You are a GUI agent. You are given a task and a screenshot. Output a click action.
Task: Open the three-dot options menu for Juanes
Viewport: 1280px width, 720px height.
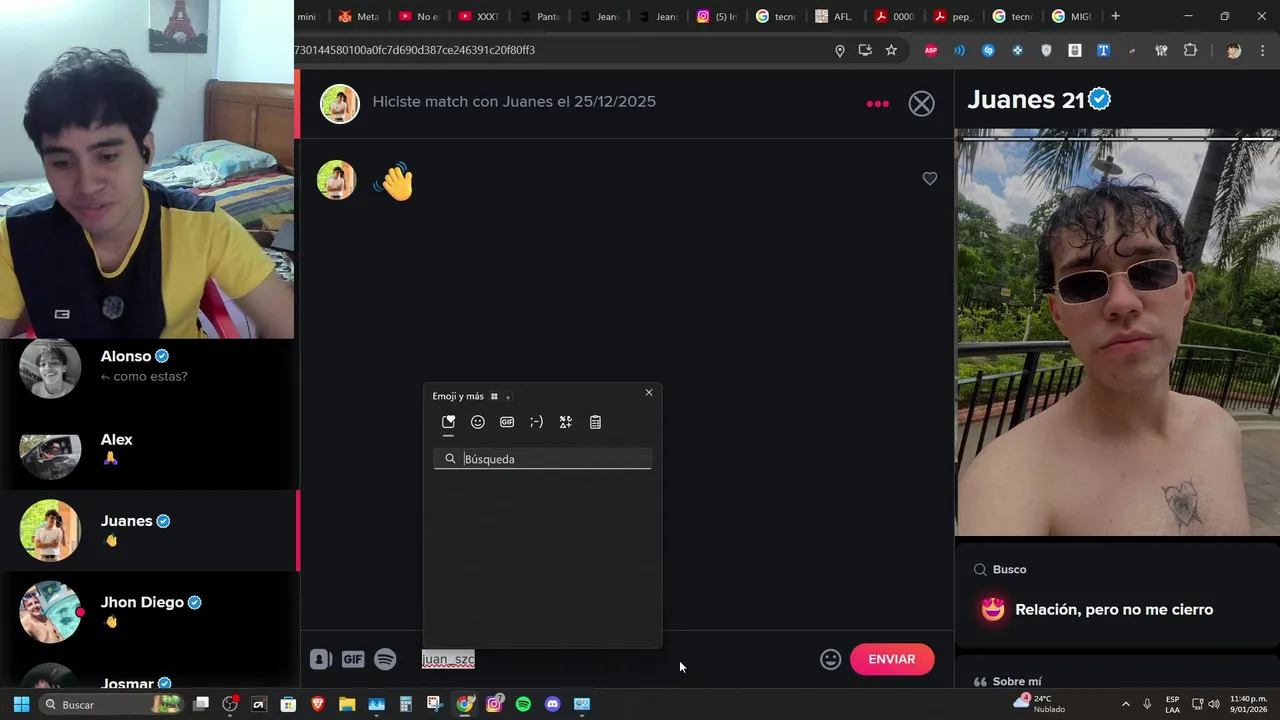877,103
